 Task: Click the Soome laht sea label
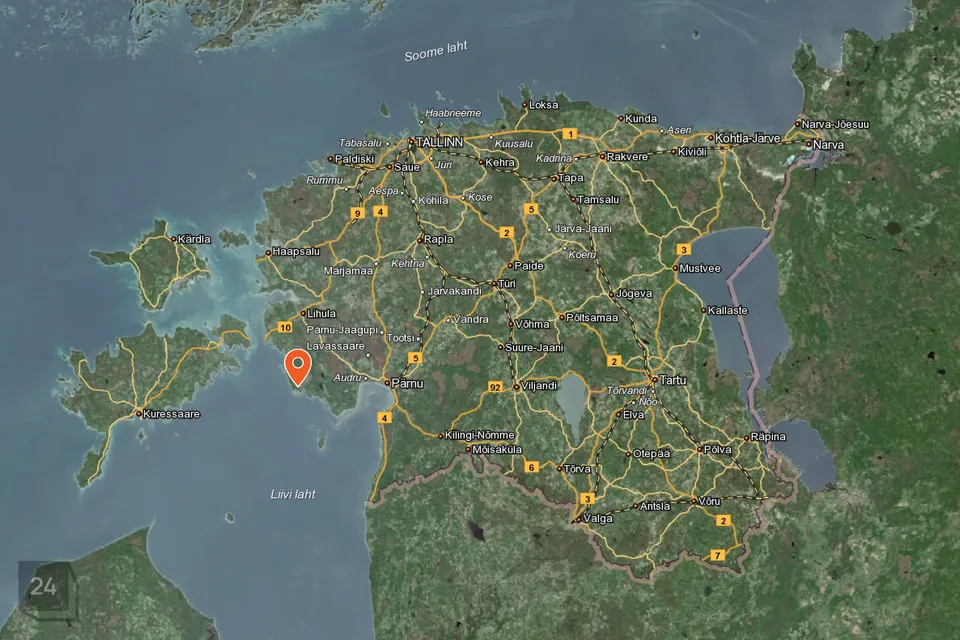click(435, 53)
